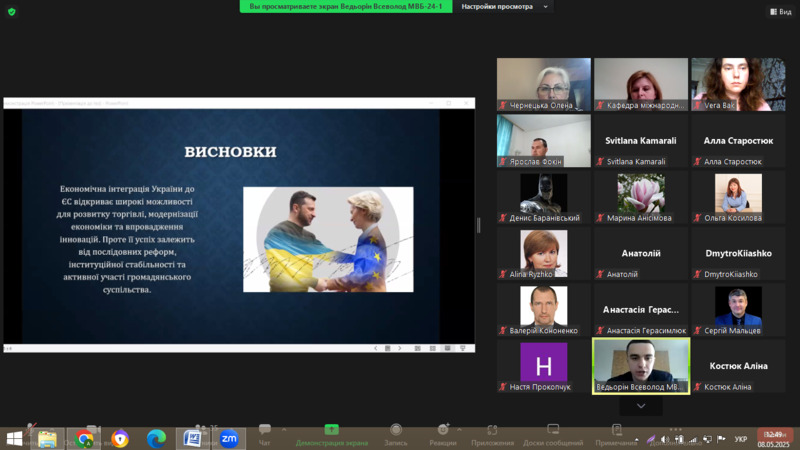The height and width of the screenshot is (450, 800).
Task: Open File Explorer from the taskbar
Action: pos(47,439)
